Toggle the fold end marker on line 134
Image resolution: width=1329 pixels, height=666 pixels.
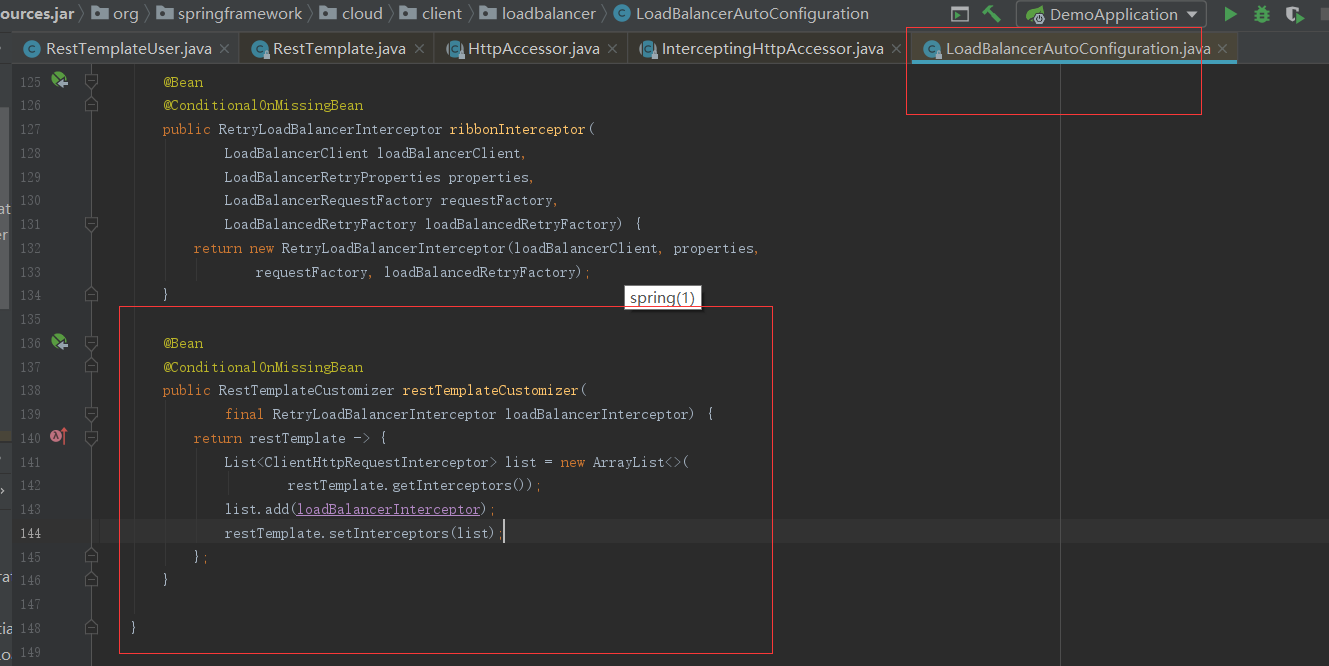[x=92, y=294]
